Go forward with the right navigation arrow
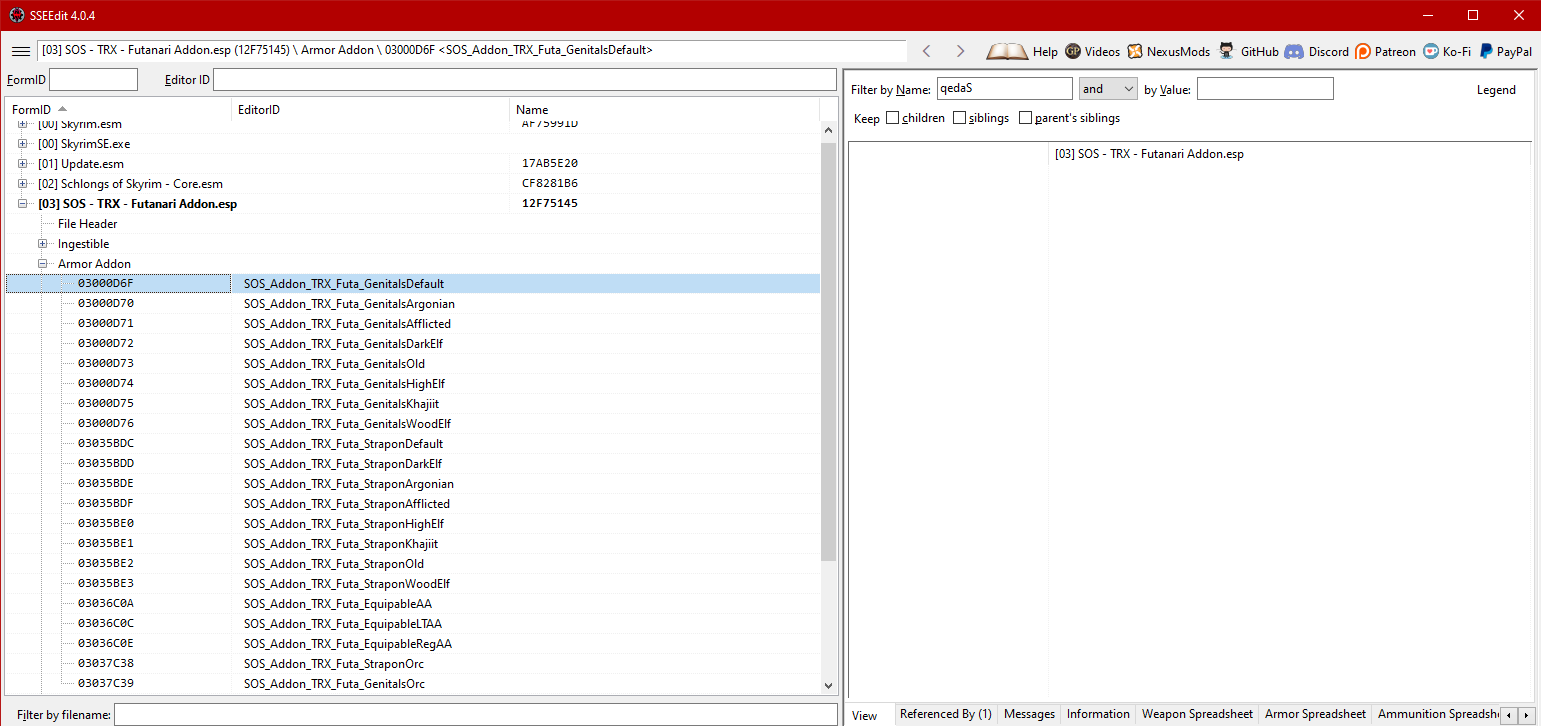Screen dimensions: 1541x726 coord(960,51)
